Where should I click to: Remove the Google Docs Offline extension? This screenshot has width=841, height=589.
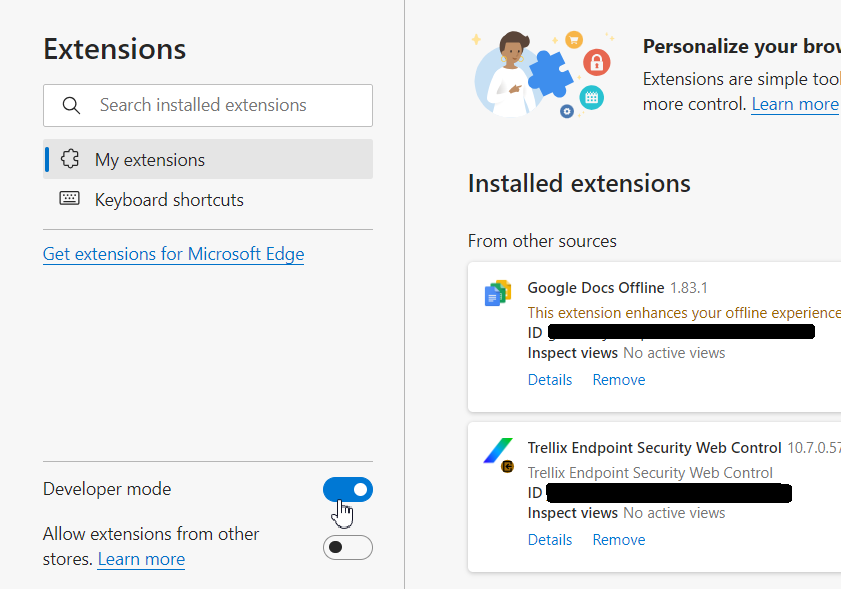click(619, 380)
